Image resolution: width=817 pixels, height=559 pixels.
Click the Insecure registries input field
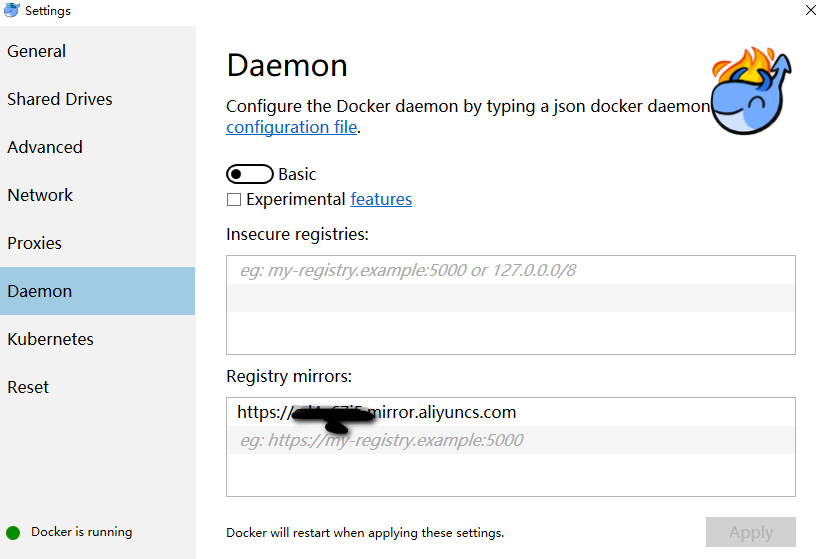point(510,270)
